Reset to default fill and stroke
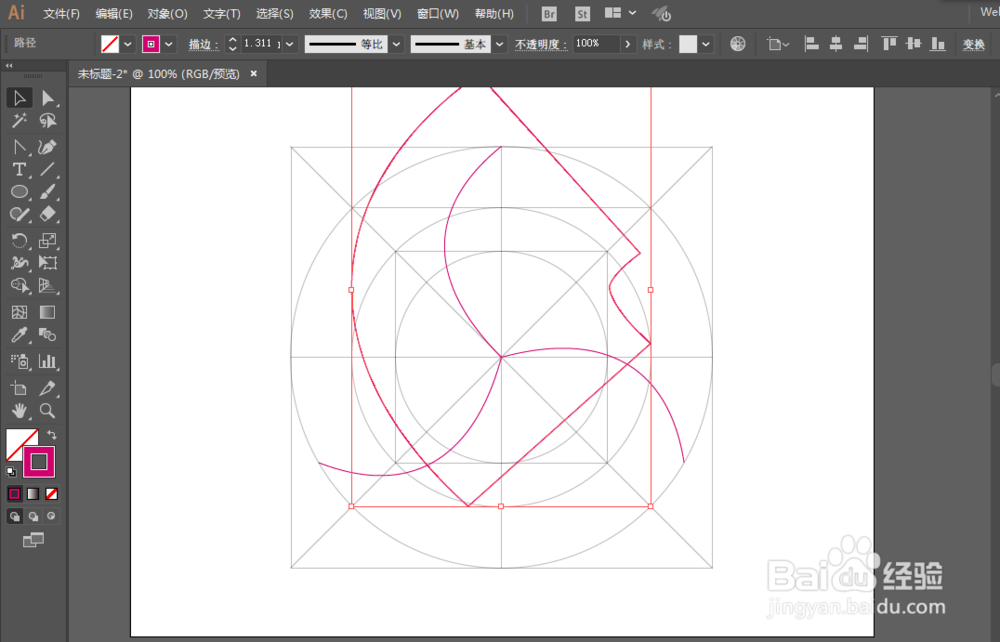 (x=11, y=472)
